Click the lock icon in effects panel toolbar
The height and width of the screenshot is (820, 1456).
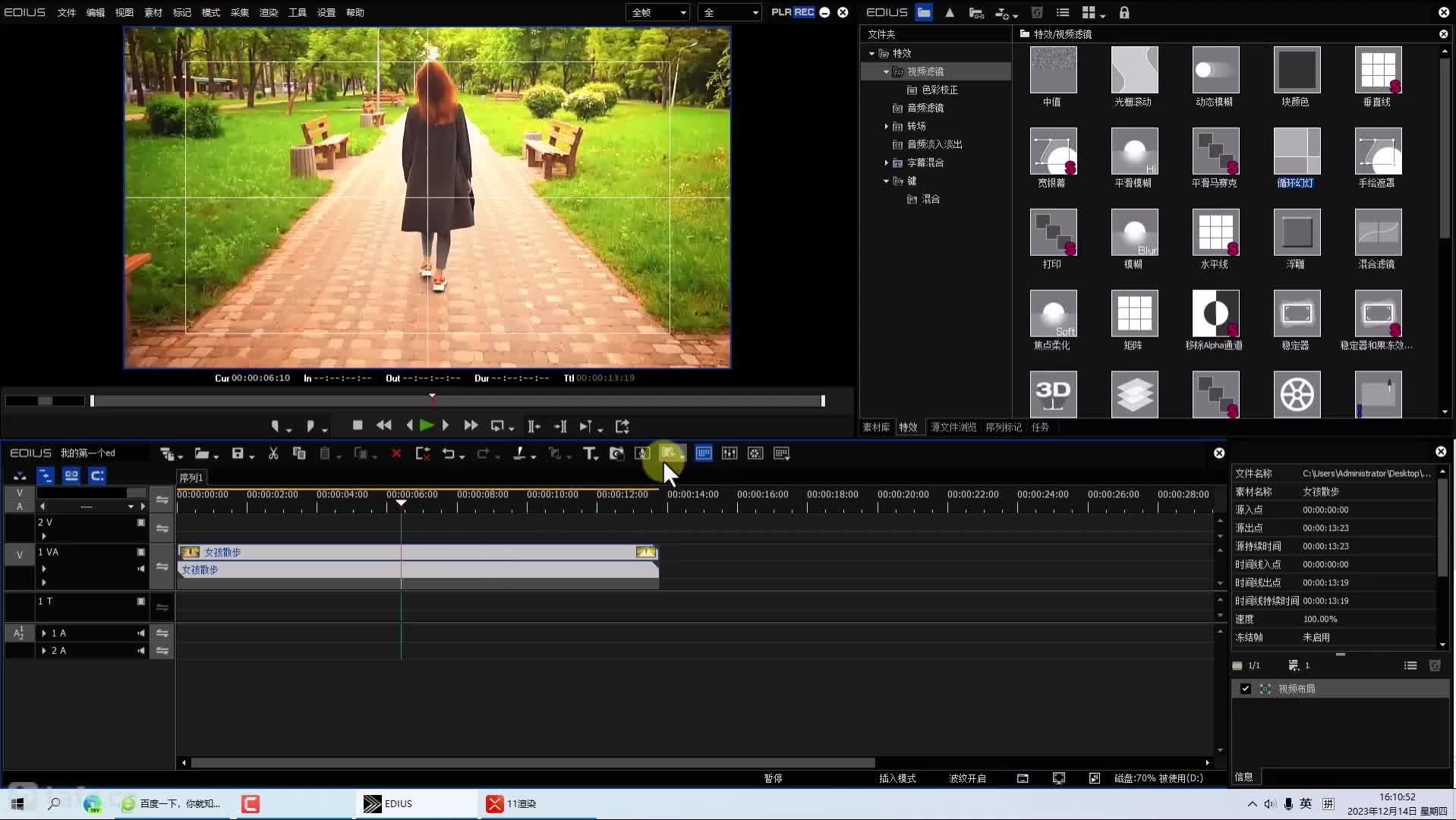click(1124, 12)
